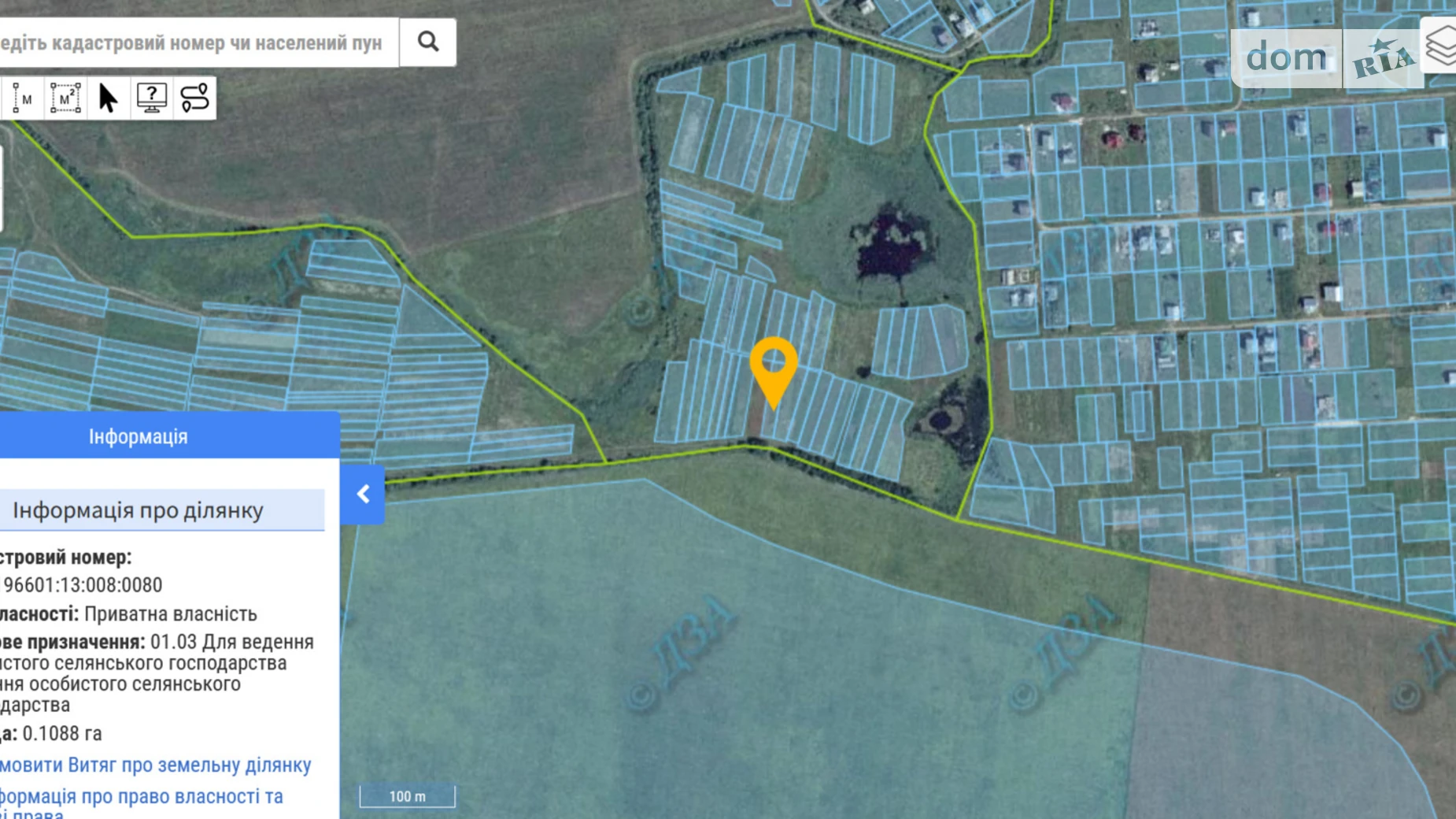Viewport: 1456px width, 819px height.
Task: Click the cadastral number 96601:13:008:0080 text
Action: 83,585
